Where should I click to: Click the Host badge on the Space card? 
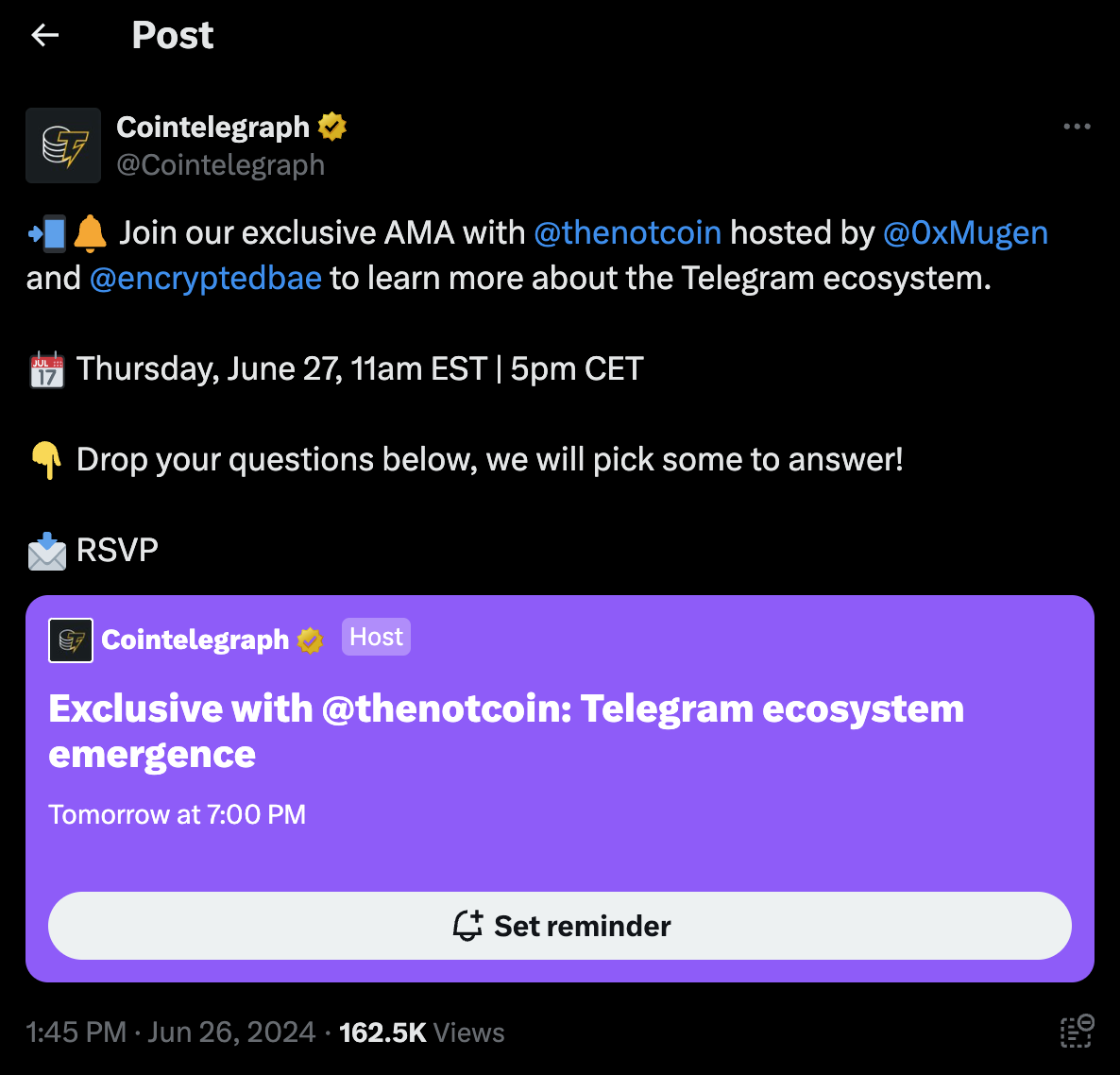tap(376, 638)
